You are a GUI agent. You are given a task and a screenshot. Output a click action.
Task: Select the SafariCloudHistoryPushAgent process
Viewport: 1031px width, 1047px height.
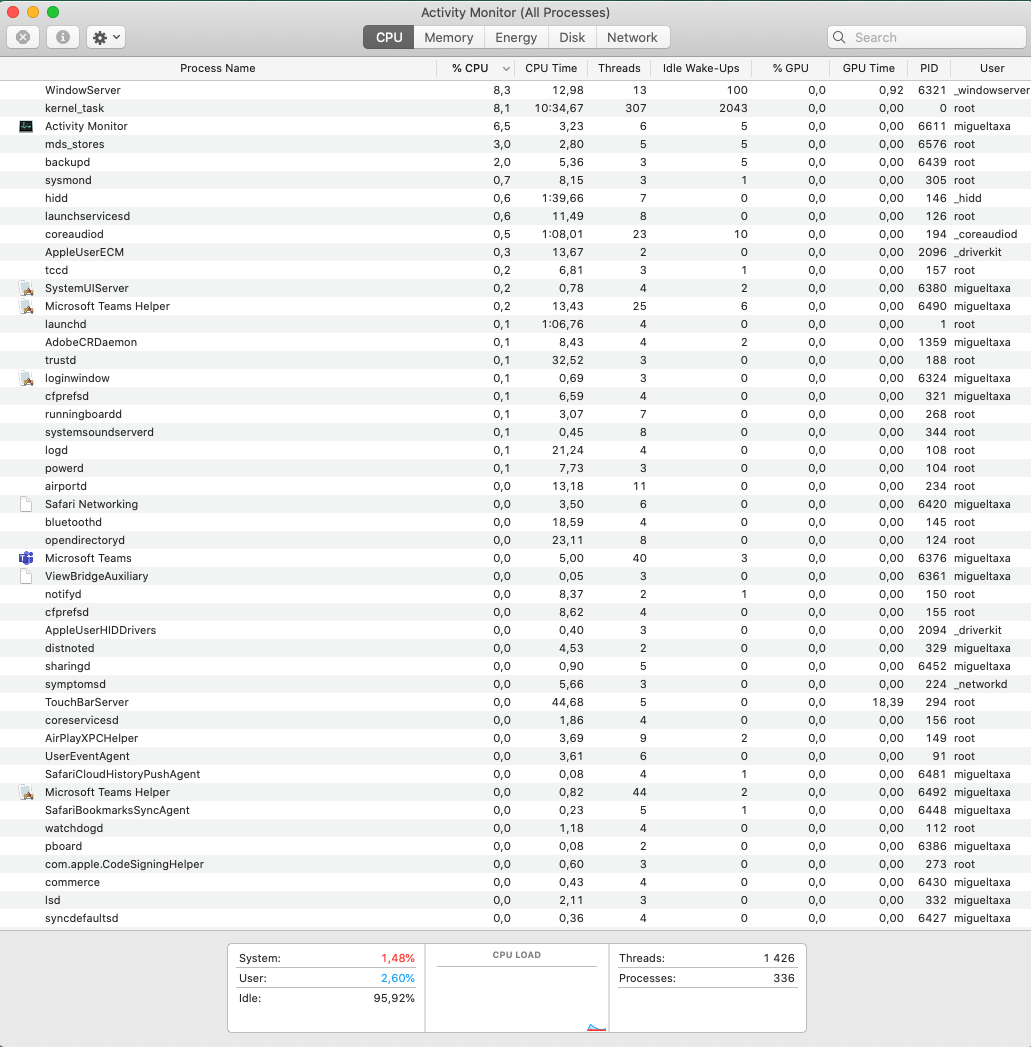click(x=516, y=775)
